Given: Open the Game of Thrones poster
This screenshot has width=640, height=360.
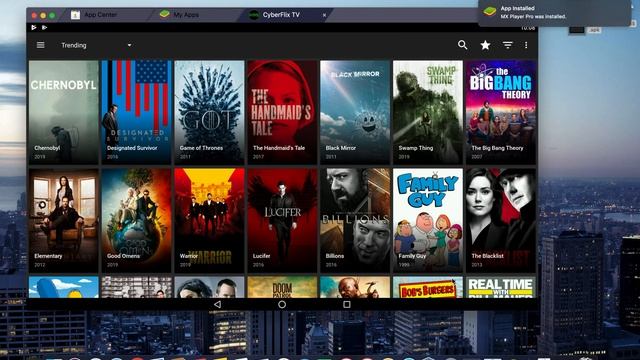Looking at the screenshot, I should tap(209, 112).
